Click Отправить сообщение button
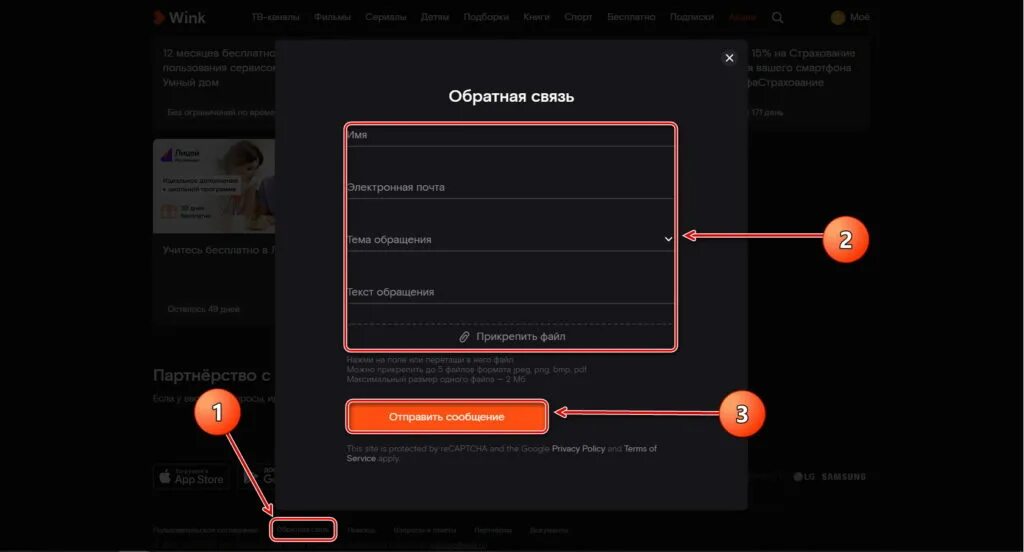Viewport: 1024px width, 552px height. pyautogui.click(x=447, y=417)
